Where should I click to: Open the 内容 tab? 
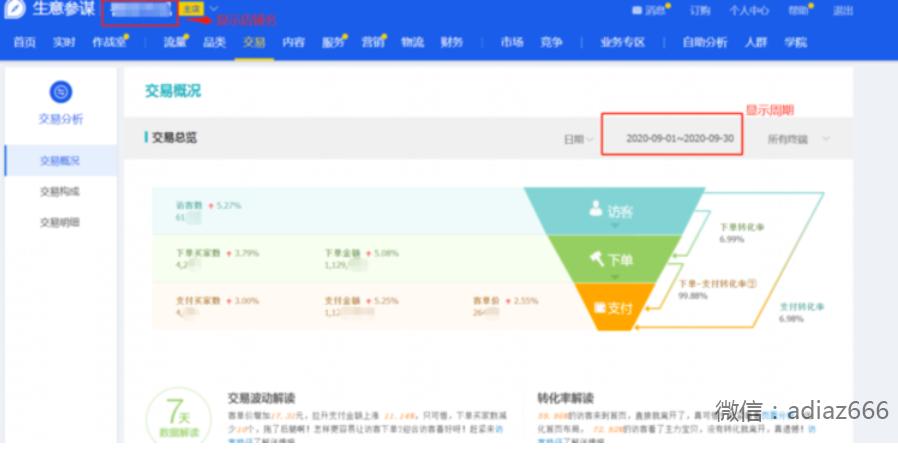293,42
